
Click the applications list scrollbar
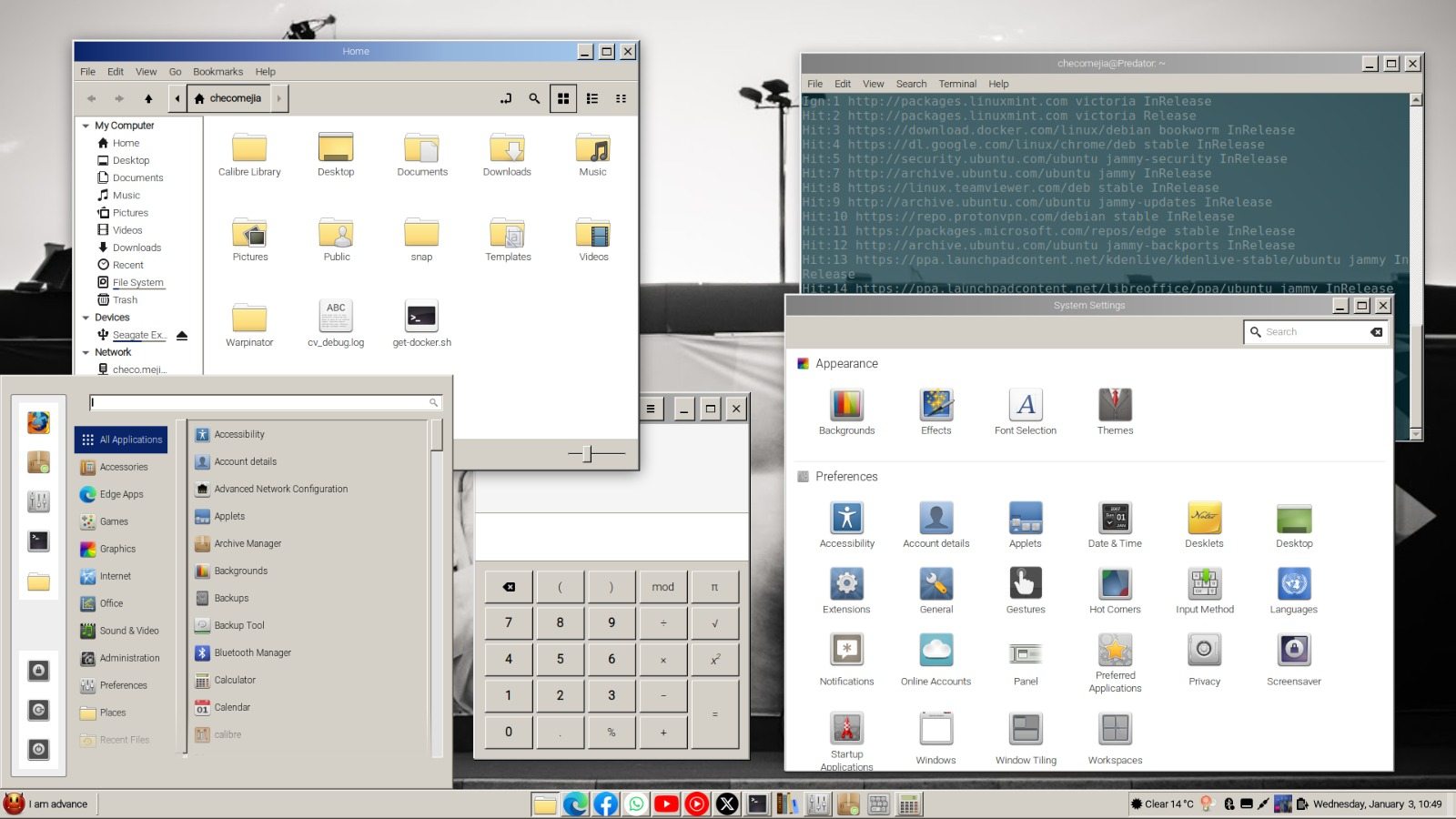(x=437, y=435)
